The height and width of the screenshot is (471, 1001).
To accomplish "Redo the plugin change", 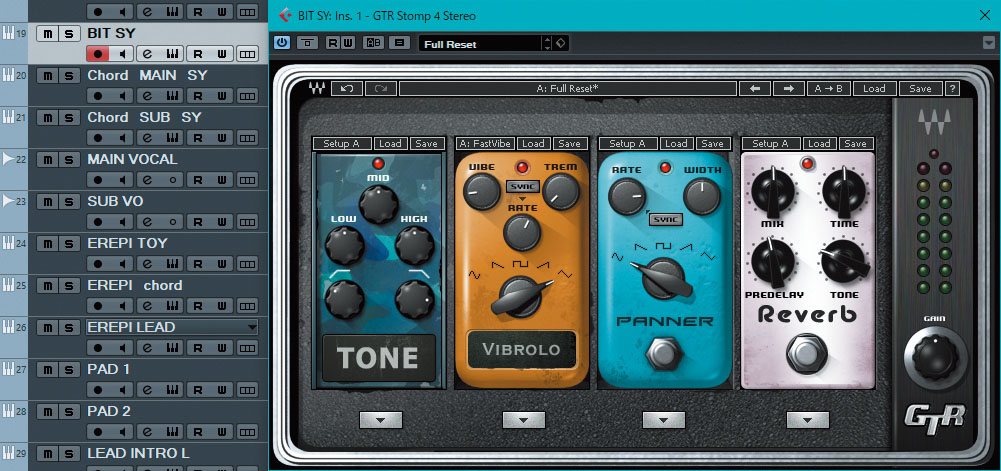I will point(381,89).
